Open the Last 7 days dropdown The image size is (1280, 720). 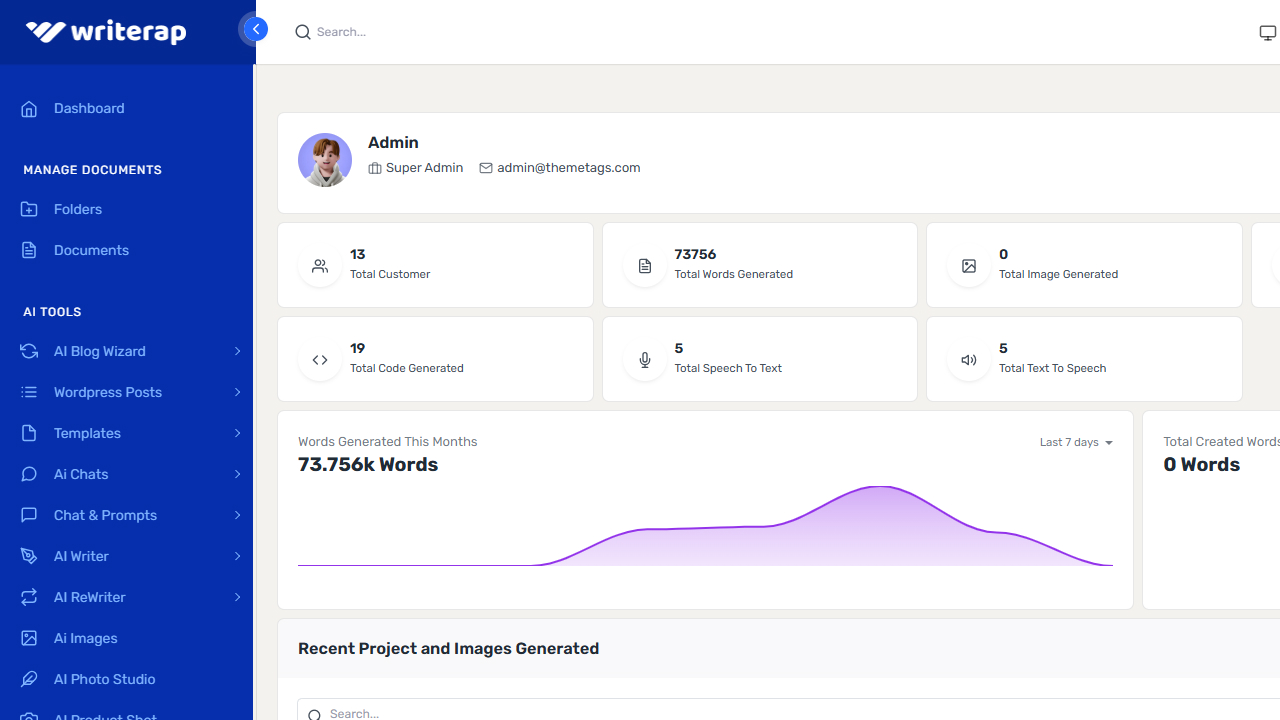[1076, 442]
